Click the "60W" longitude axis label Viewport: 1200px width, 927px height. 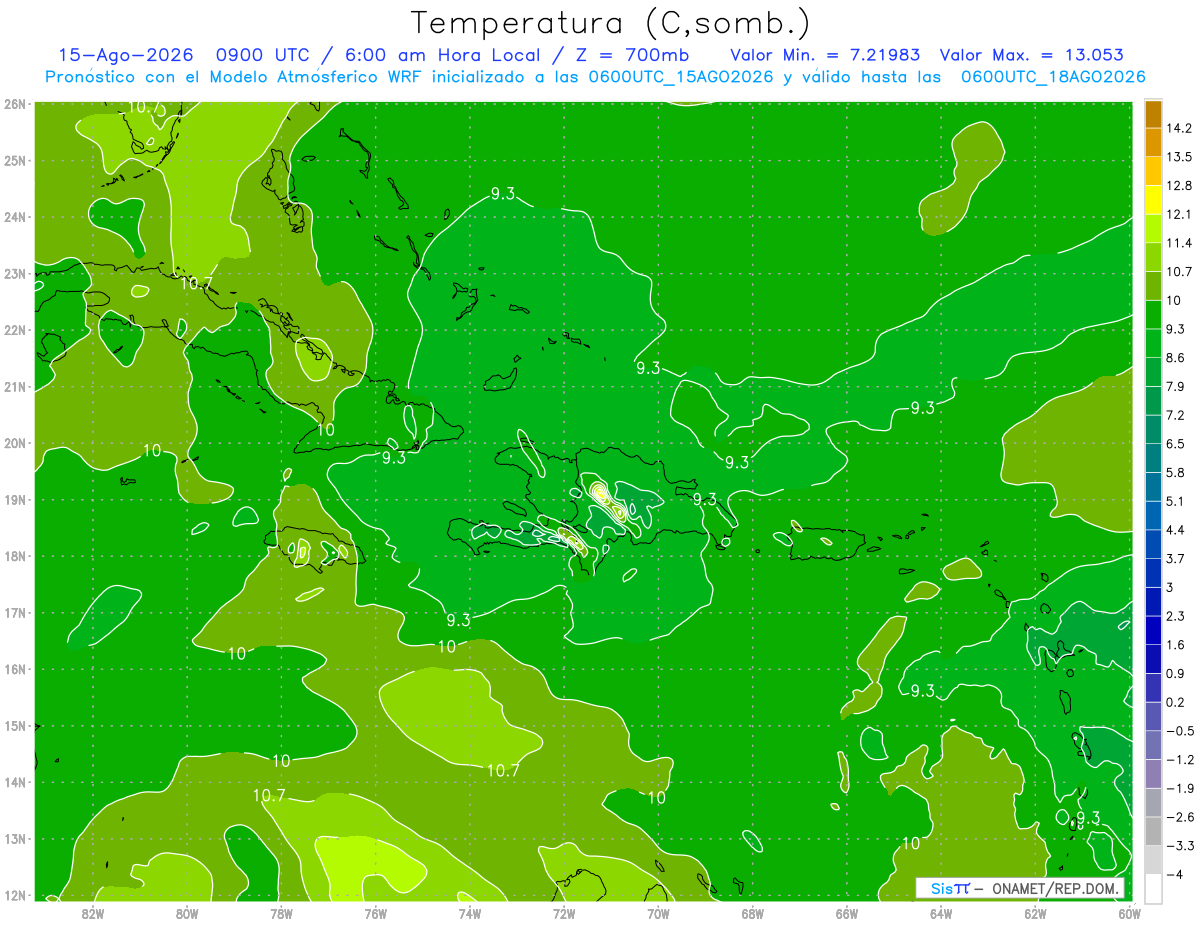coord(1129,912)
